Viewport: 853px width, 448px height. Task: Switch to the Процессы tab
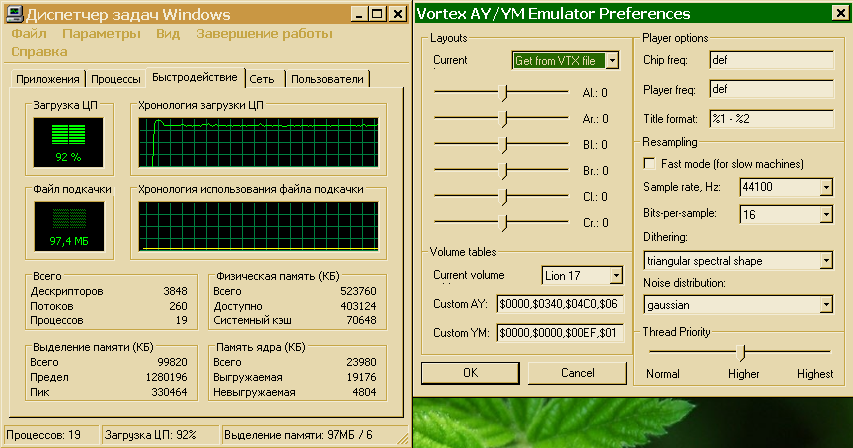tap(116, 79)
